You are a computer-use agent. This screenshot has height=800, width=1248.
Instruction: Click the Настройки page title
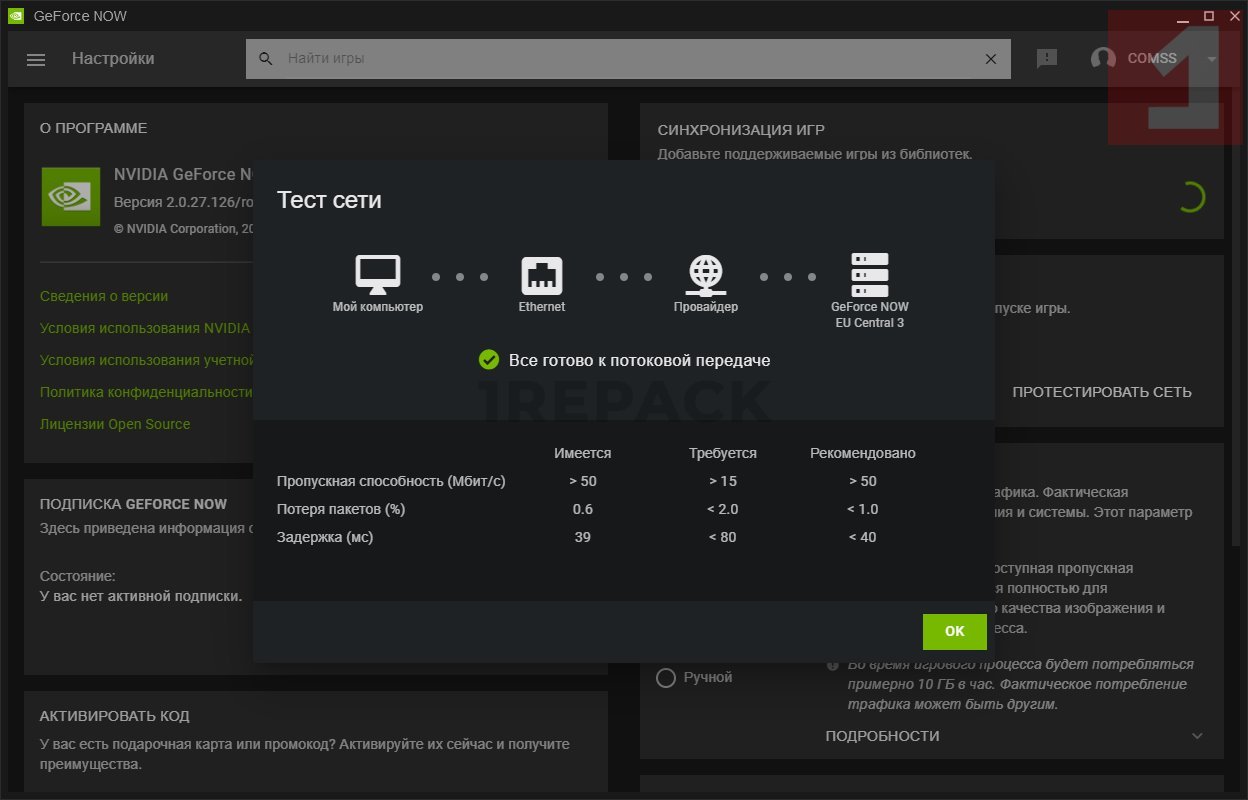113,59
